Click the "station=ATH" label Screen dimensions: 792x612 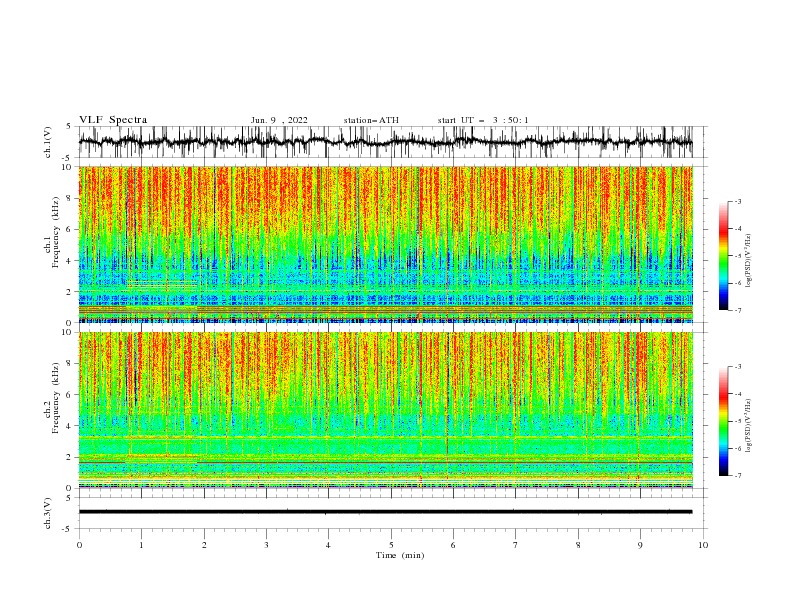(371, 120)
